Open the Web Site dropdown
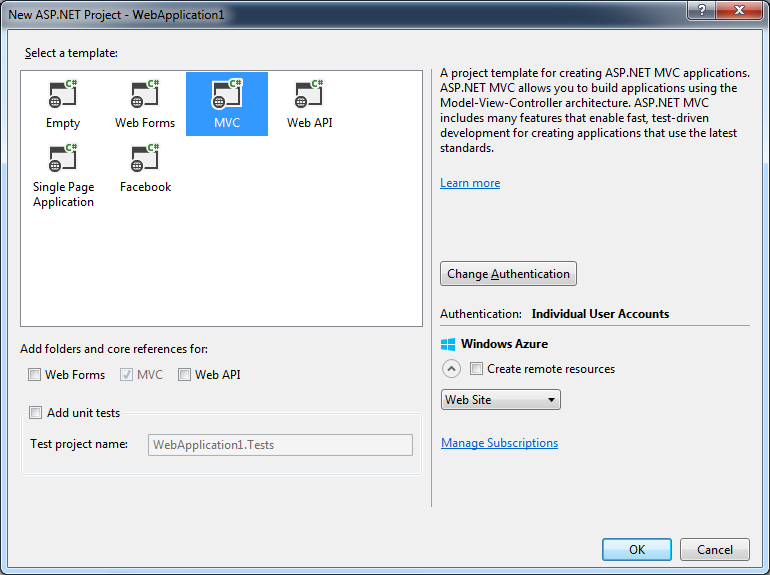The width and height of the screenshot is (770, 575). coord(500,400)
